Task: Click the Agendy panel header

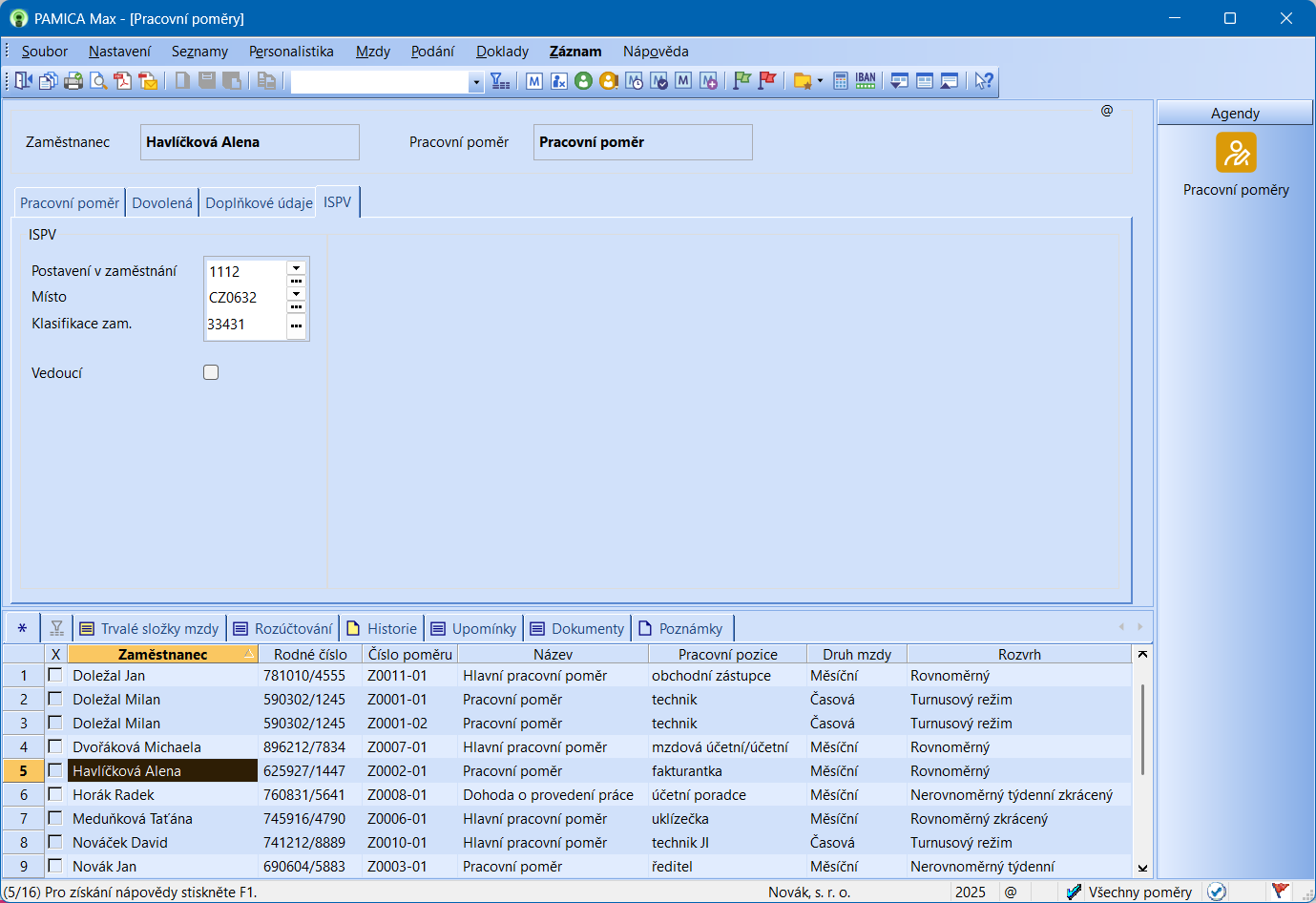Action: 1235,113
